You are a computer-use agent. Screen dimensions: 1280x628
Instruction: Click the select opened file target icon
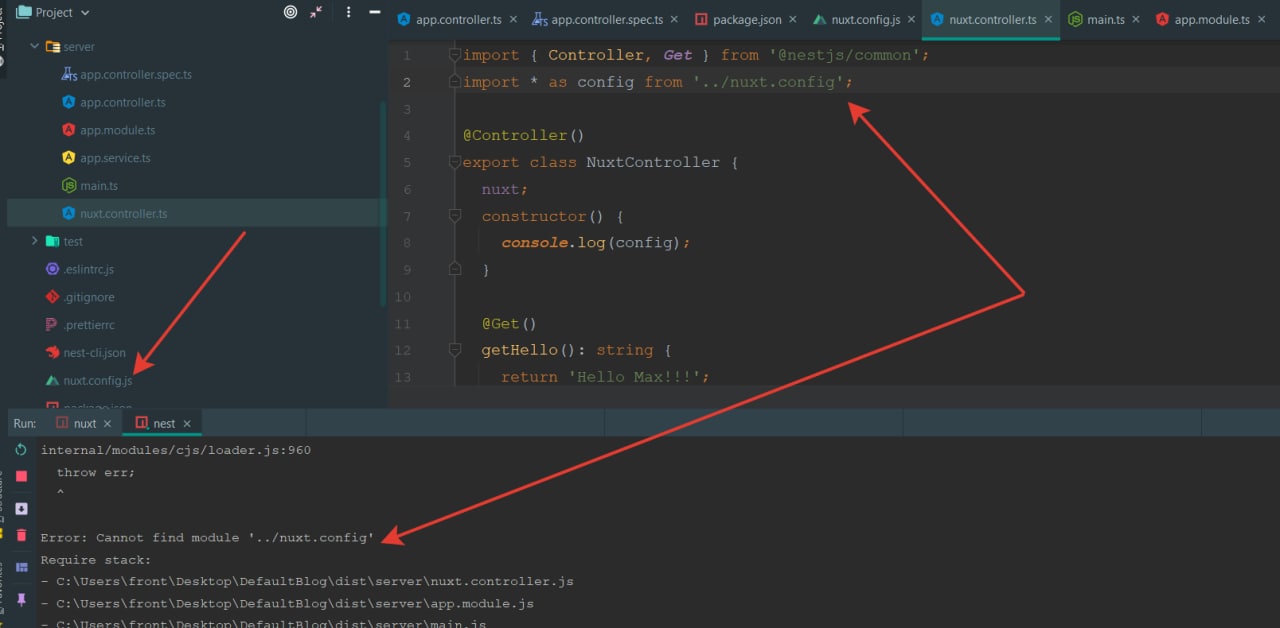pyautogui.click(x=290, y=12)
